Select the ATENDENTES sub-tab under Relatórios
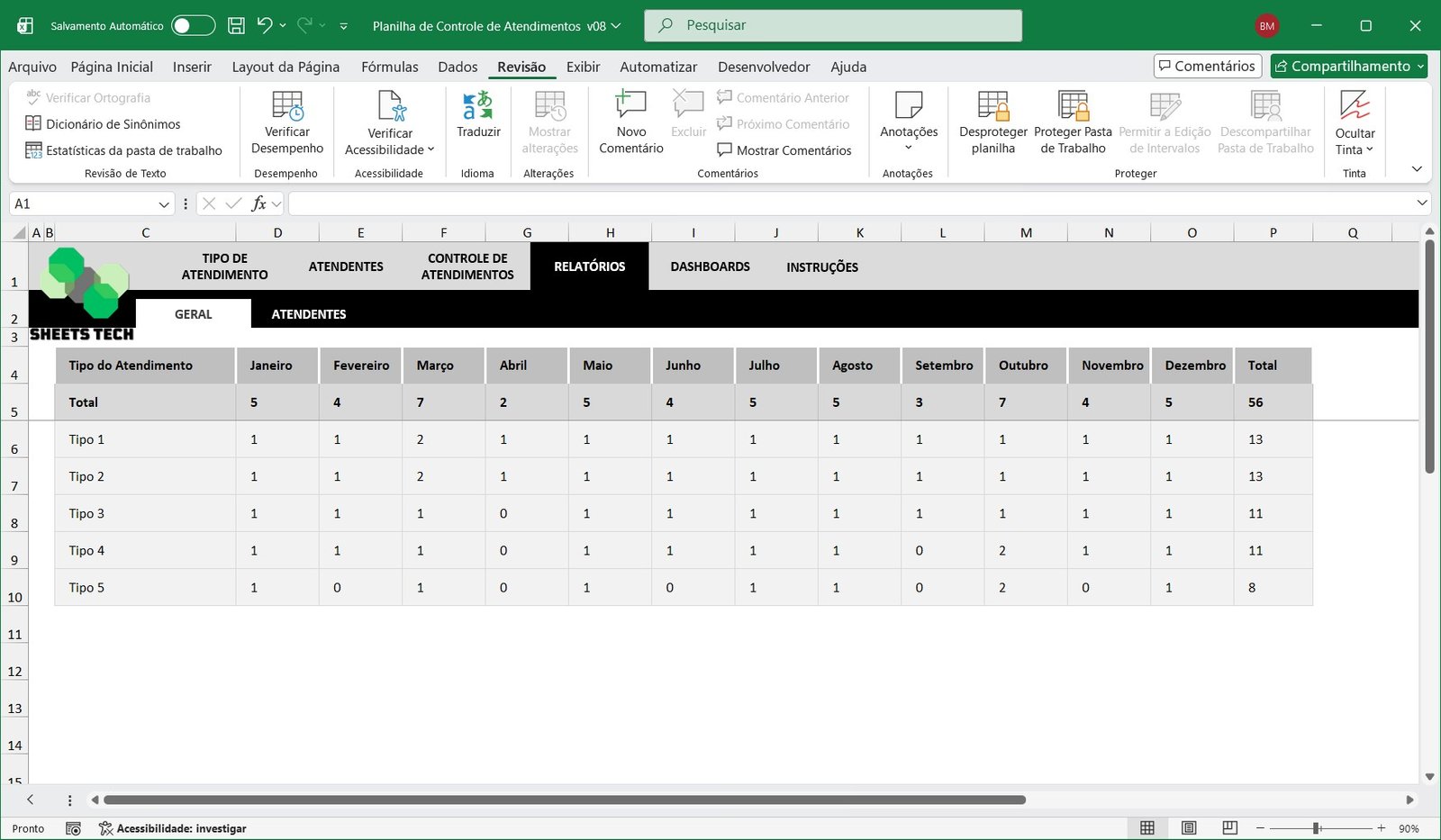The width and height of the screenshot is (1441, 840). coord(308,314)
